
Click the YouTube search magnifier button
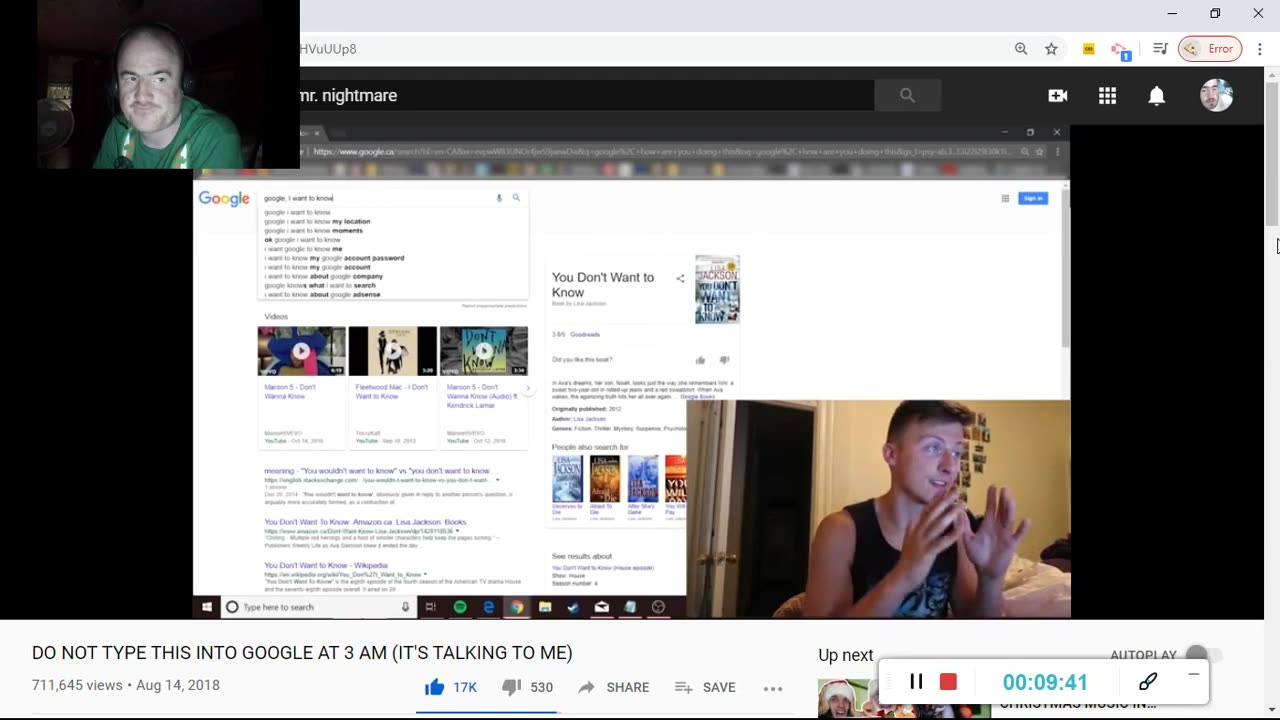907,95
